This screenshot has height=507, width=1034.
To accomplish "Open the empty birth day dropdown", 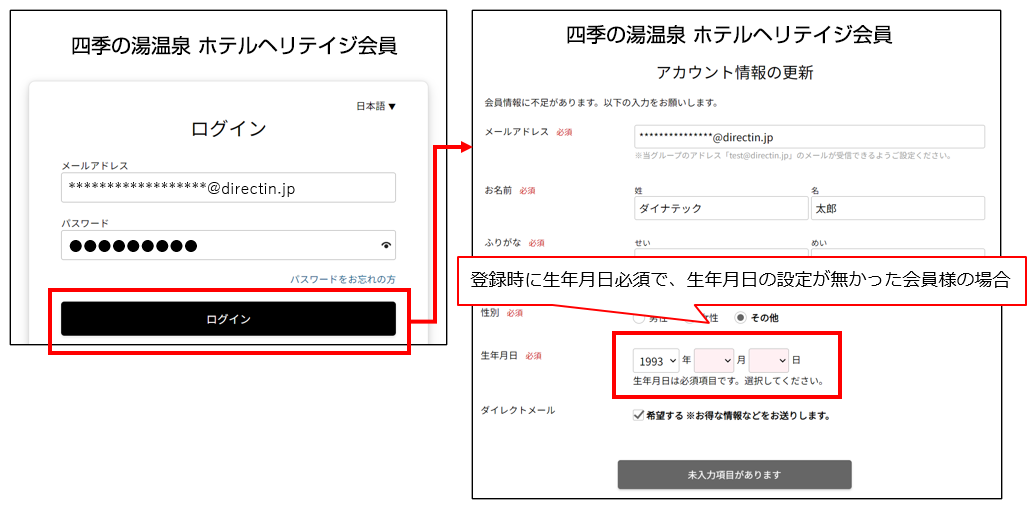I will [x=768, y=360].
